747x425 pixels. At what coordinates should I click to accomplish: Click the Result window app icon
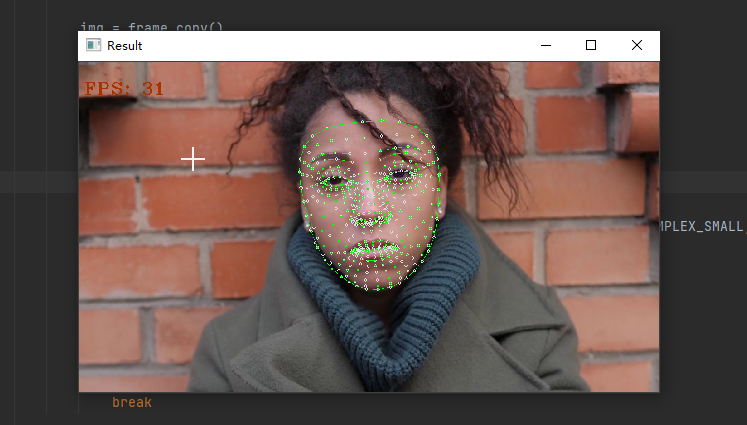point(93,45)
